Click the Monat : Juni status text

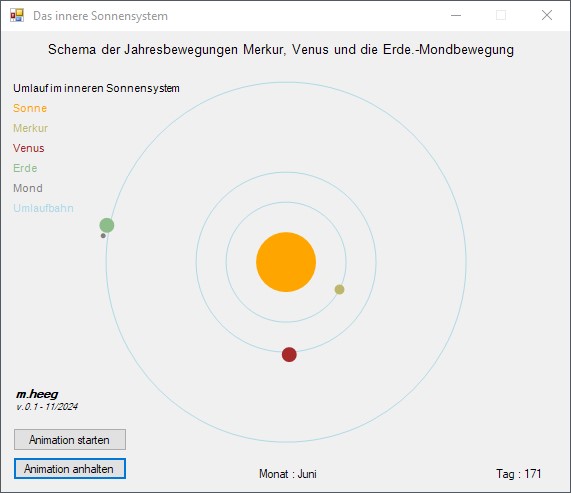[288, 474]
